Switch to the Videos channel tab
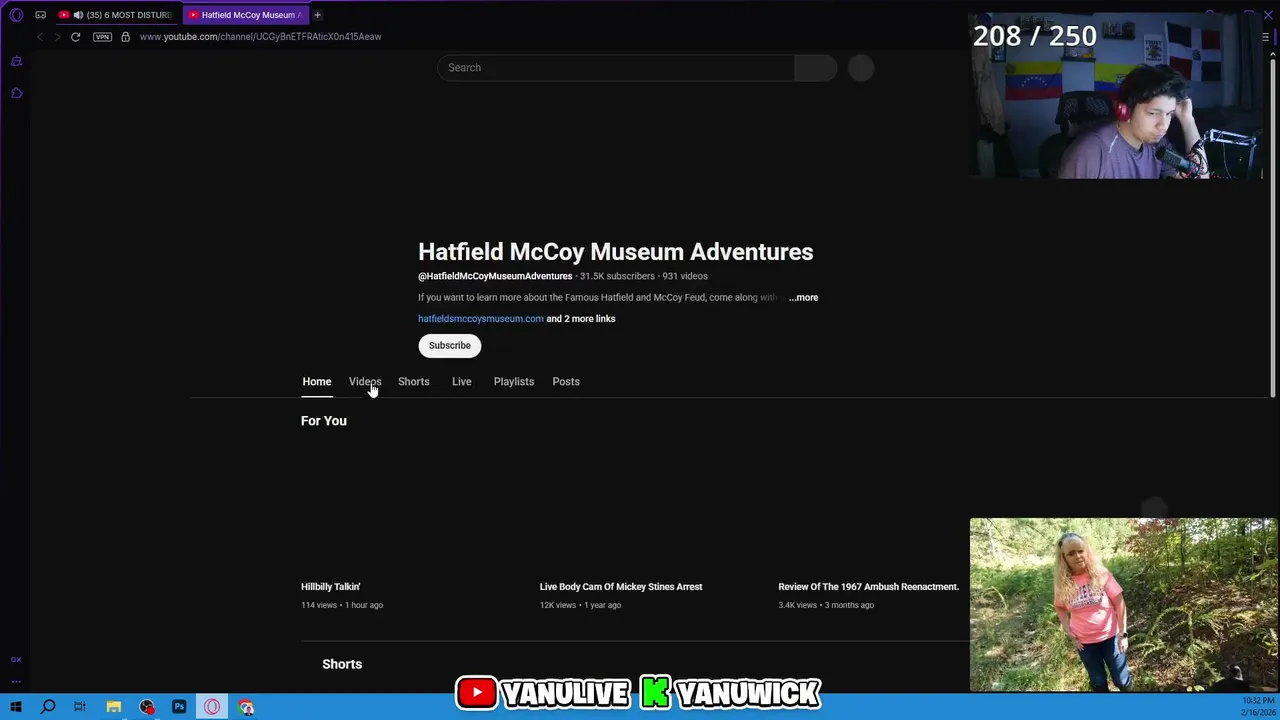 pos(365,382)
